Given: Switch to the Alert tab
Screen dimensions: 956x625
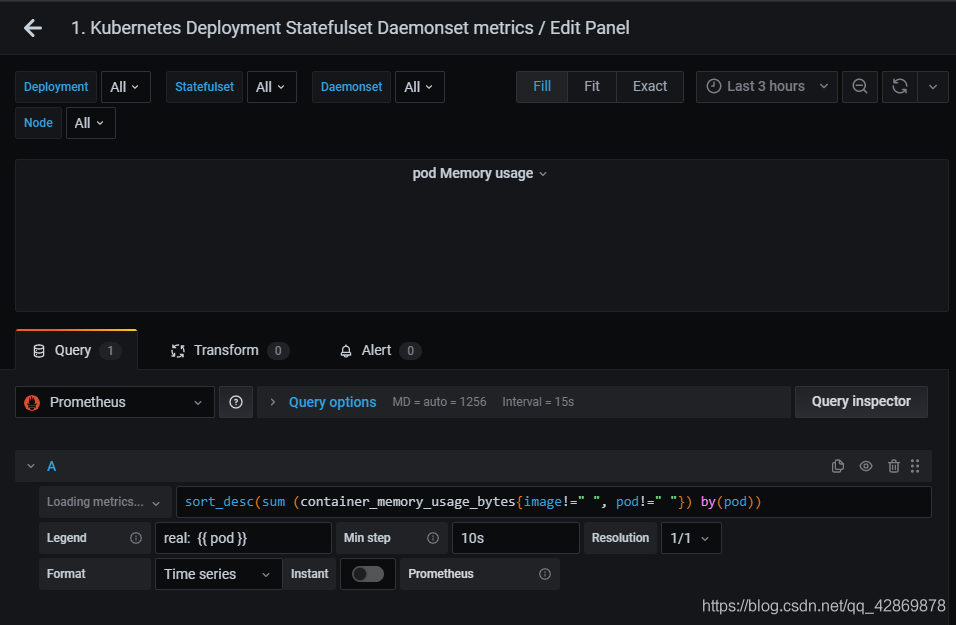Looking at the screenshot, I should click(380, 351).
